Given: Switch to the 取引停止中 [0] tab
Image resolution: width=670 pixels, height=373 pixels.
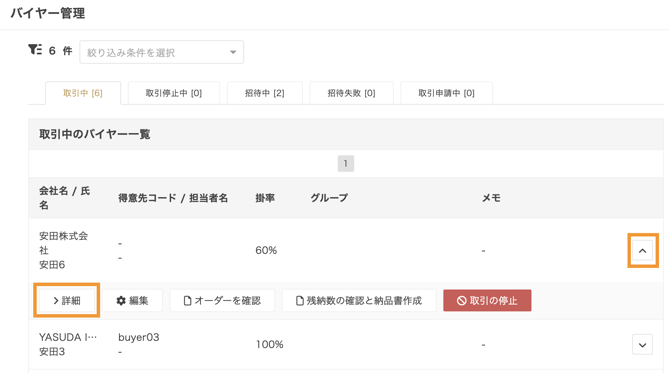Looking at the screenshot, I should tap(173, 93).
